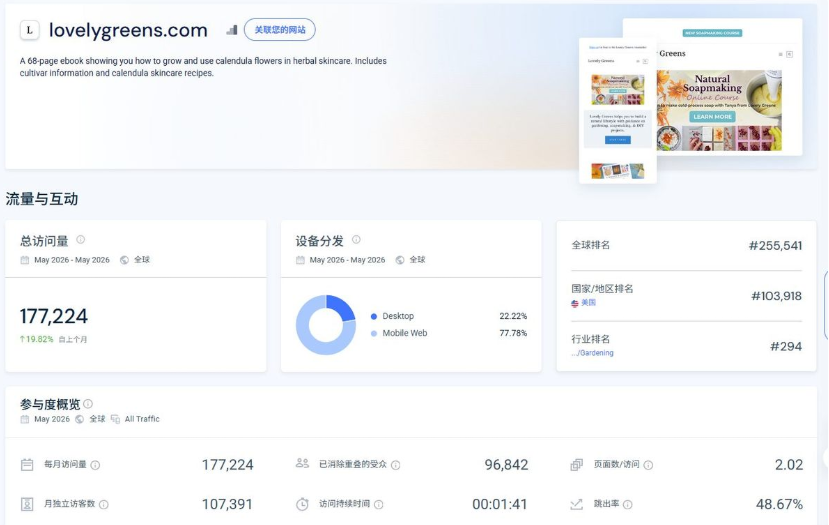This screenshot has width=829, height=525.
Task: Click the mobile site preview thumbnail
Action: 618,110
